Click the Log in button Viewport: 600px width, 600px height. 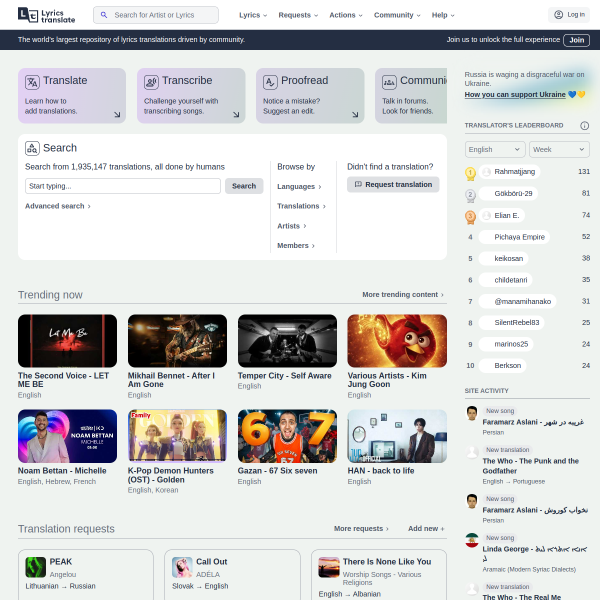(x=569, y=15)
